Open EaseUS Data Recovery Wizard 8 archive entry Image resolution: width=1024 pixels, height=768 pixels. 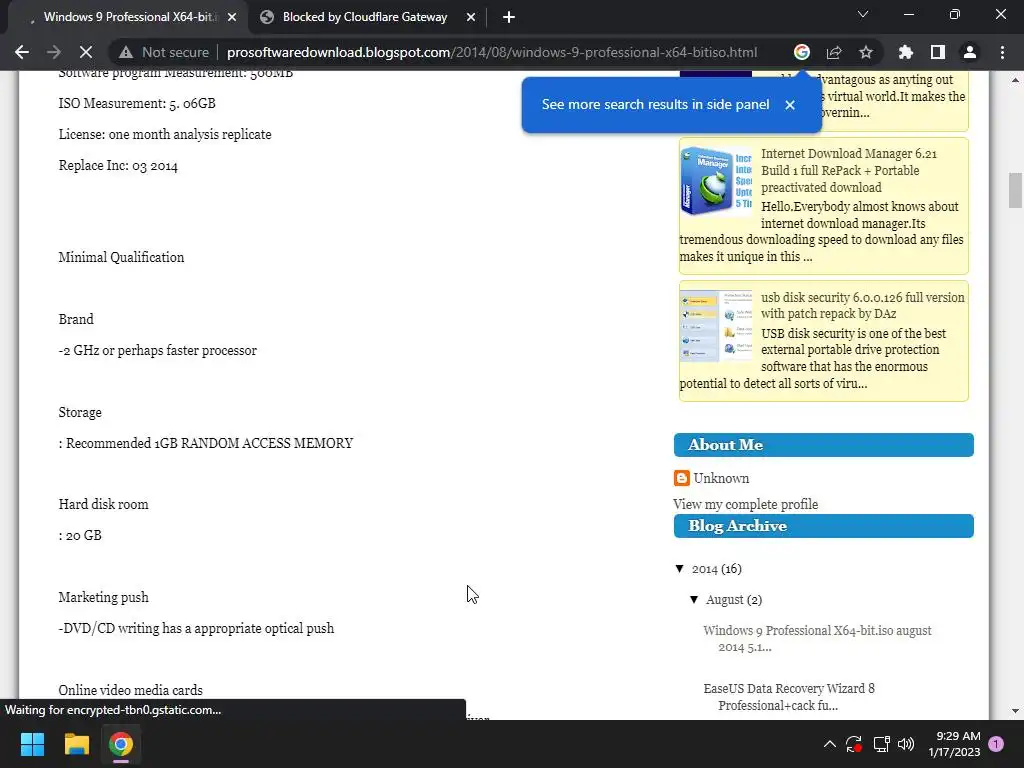click(788, 697)
